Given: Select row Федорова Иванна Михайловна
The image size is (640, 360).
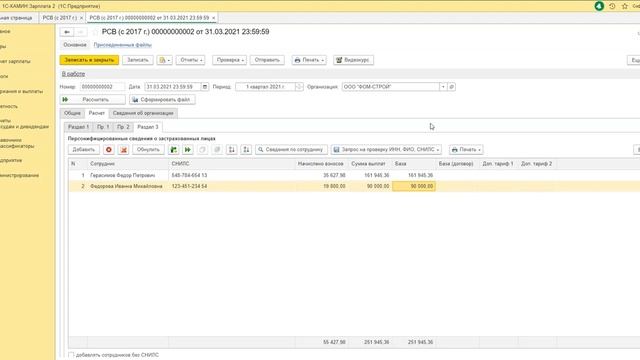Looking at the screenshot, I should tap(354, 186).
